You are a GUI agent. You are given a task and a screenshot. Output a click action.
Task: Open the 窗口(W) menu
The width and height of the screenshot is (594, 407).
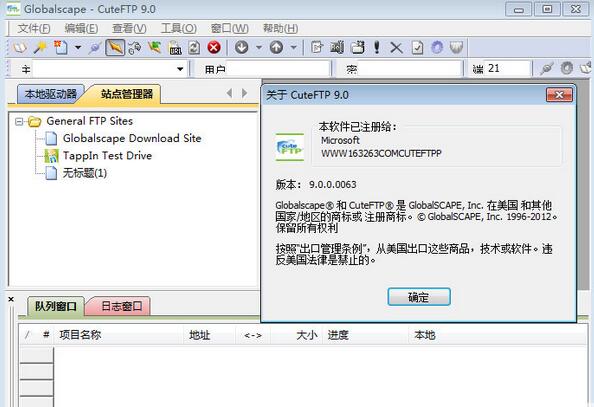(x=230, y=28)
